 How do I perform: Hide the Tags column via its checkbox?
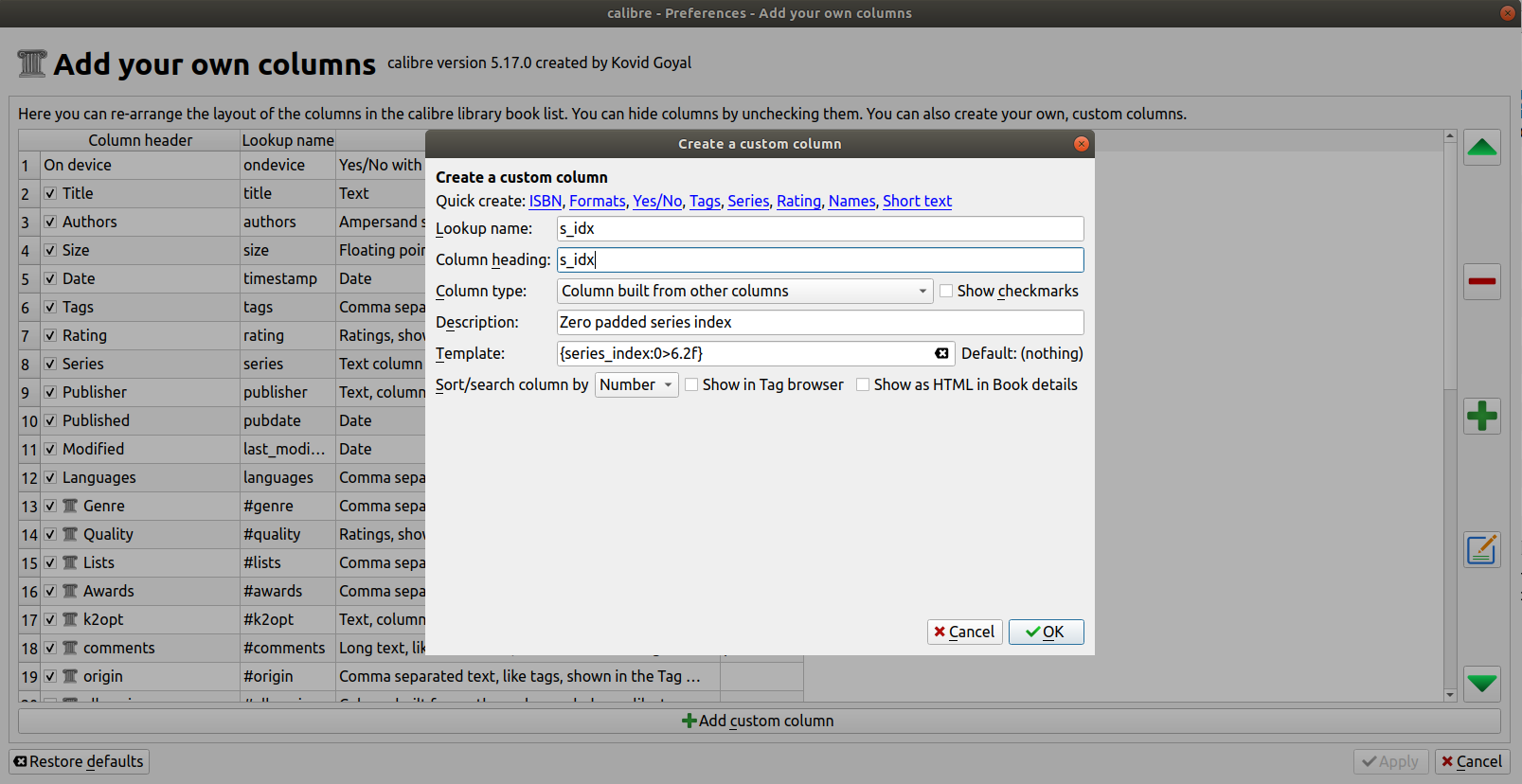pos(50,307)
